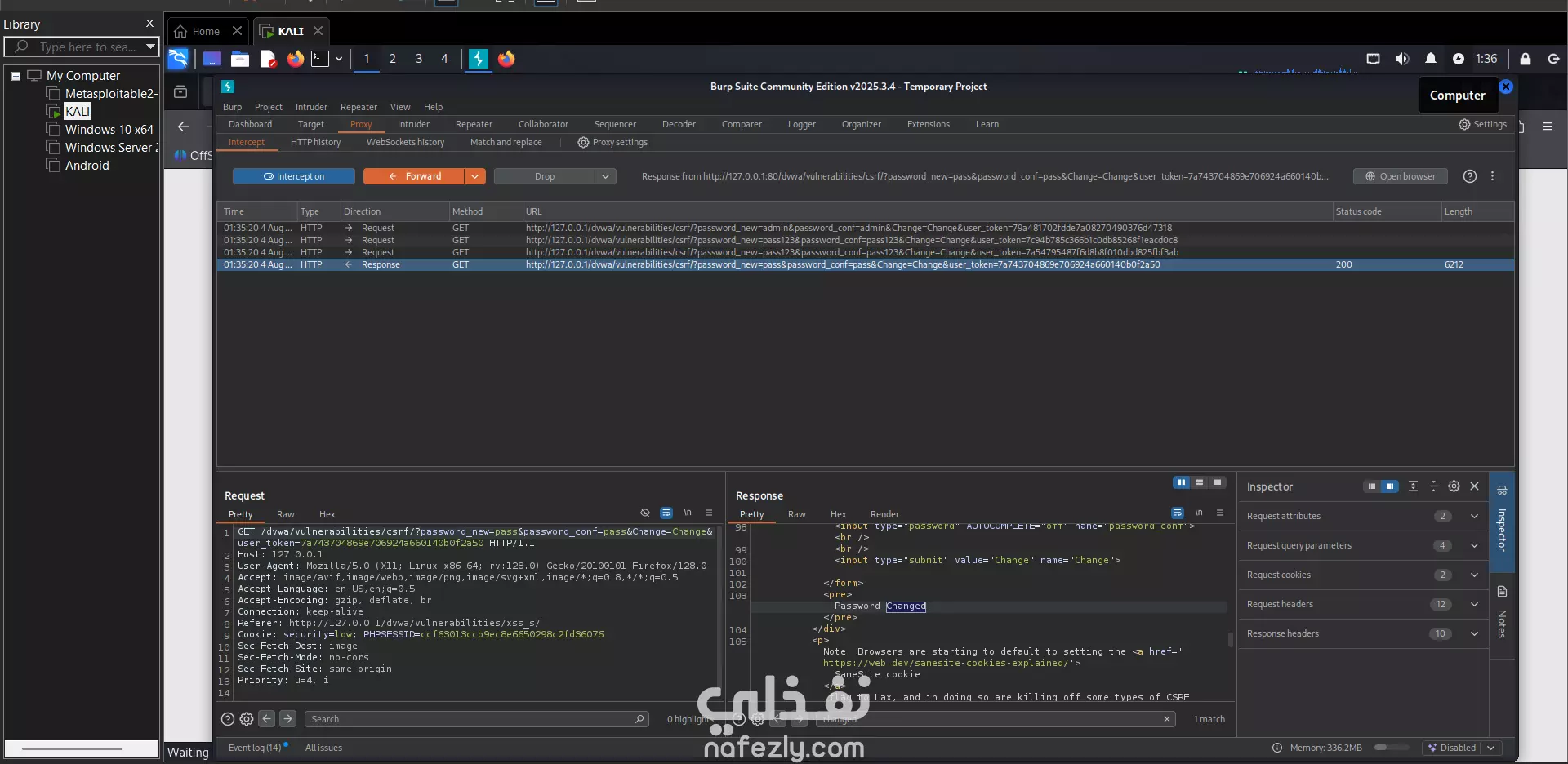
Task: Toggle the Intercept on button
Action: coord(294,176)
